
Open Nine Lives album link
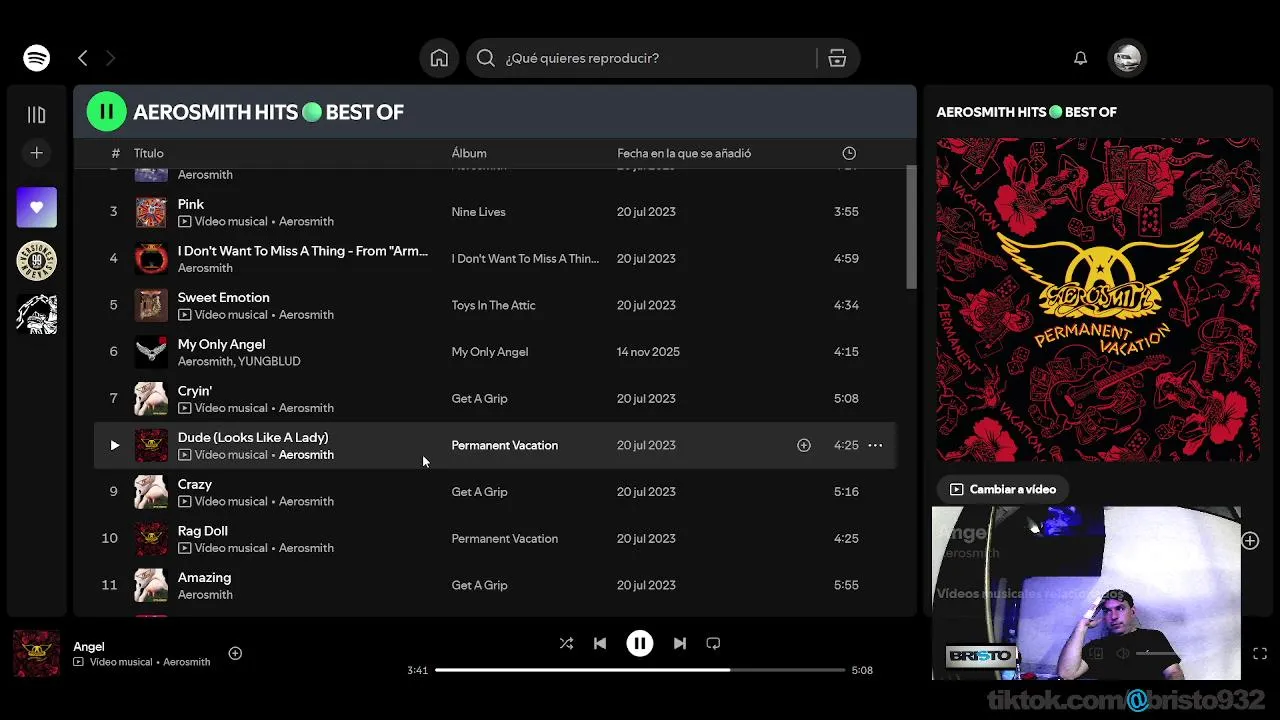pos(478,212)
